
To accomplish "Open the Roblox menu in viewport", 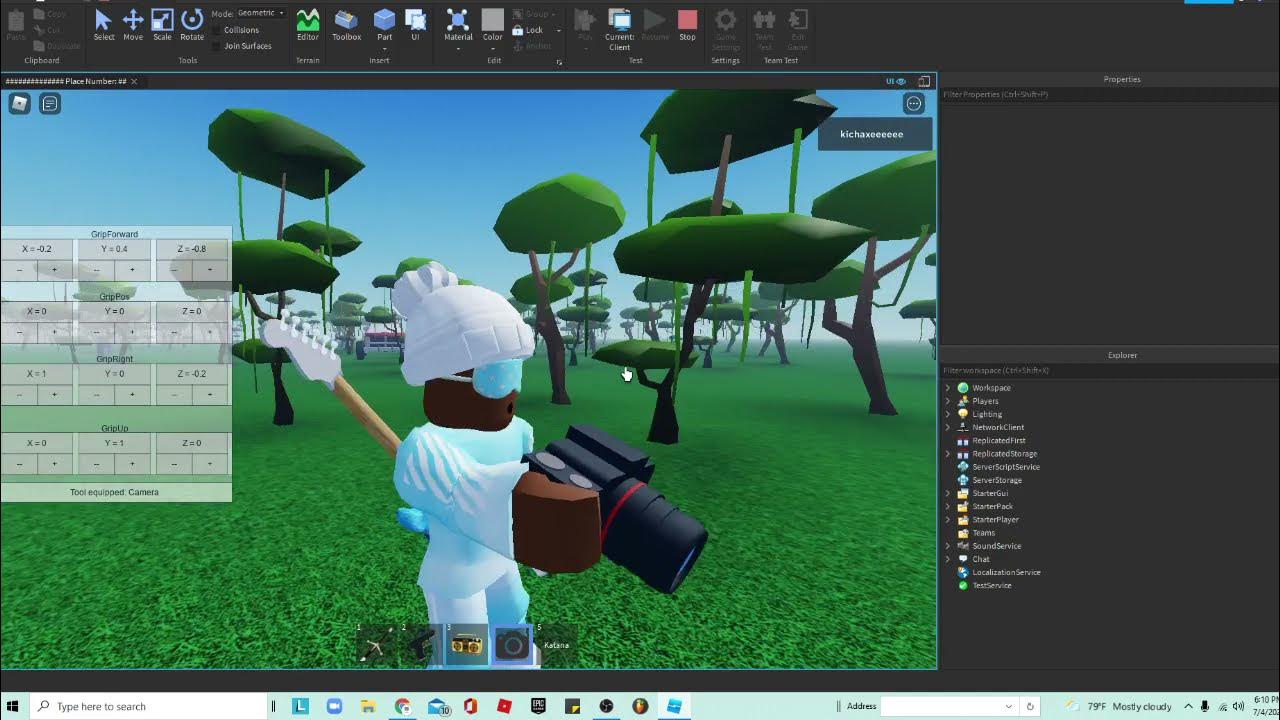I will (20, 103).
